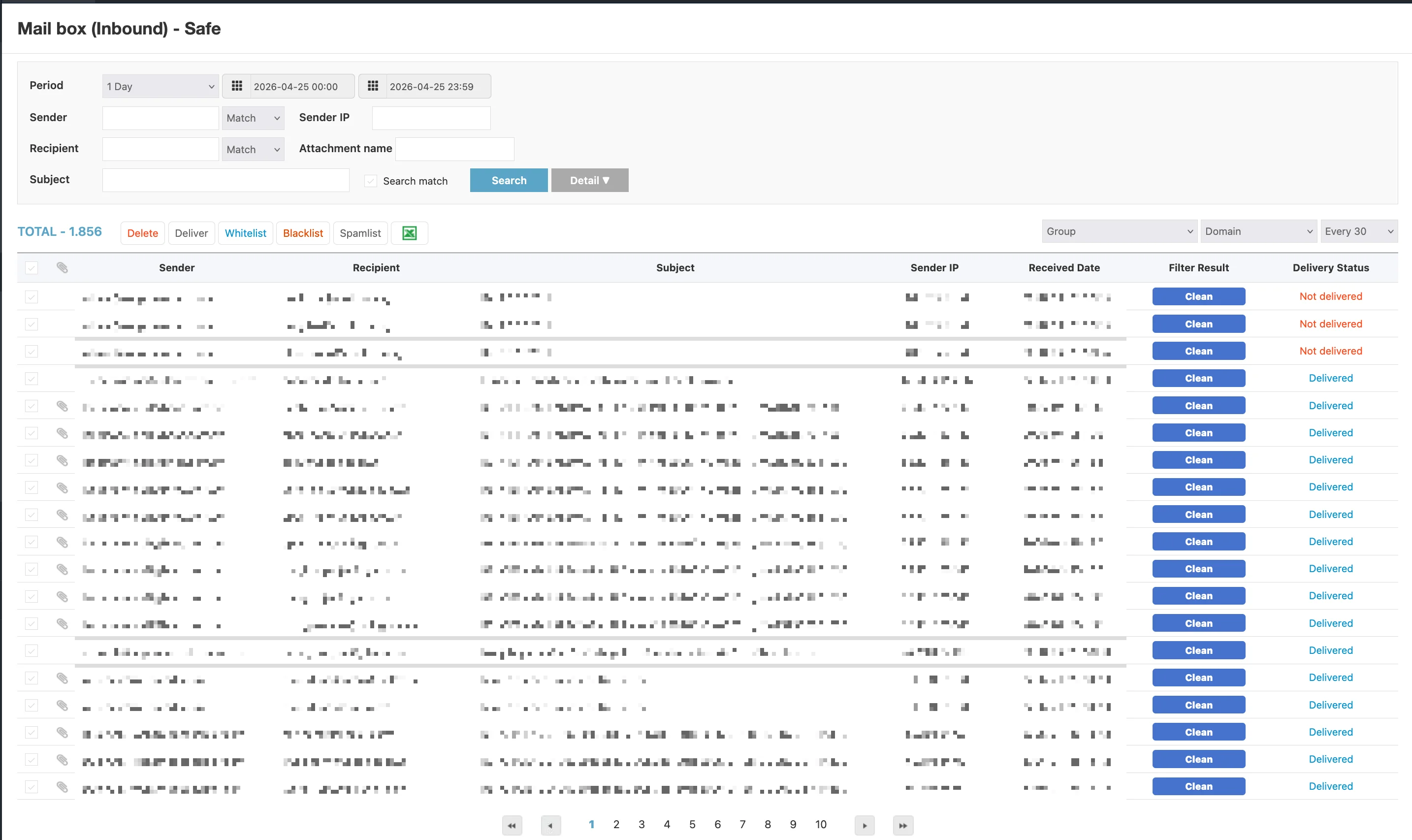
Task: Click the Search button
Action: click(x=509, y=180)
